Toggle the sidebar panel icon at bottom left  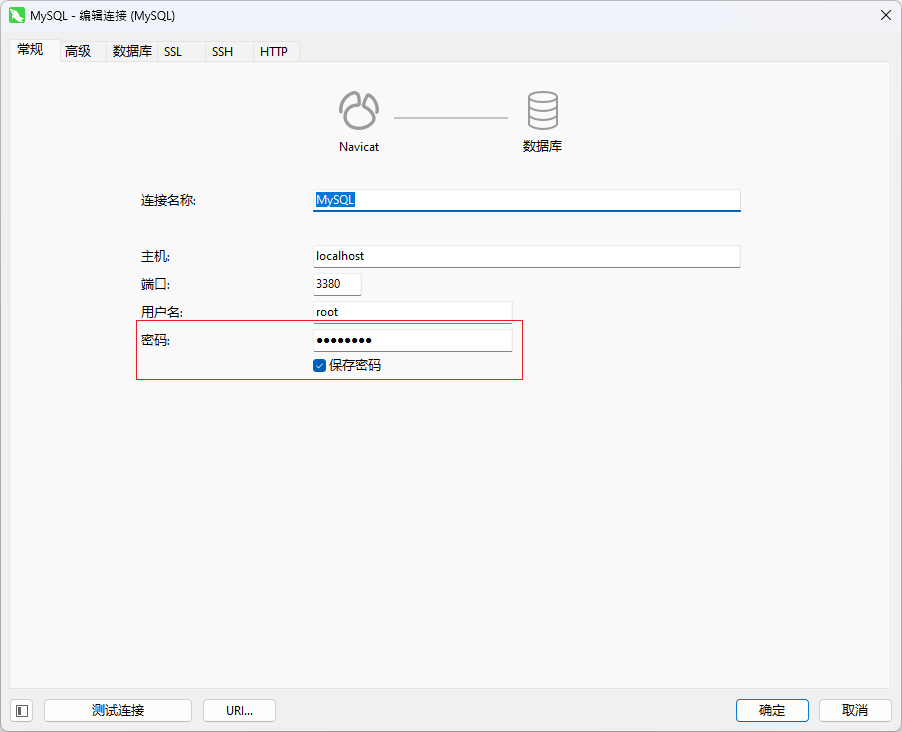(22, 711)
